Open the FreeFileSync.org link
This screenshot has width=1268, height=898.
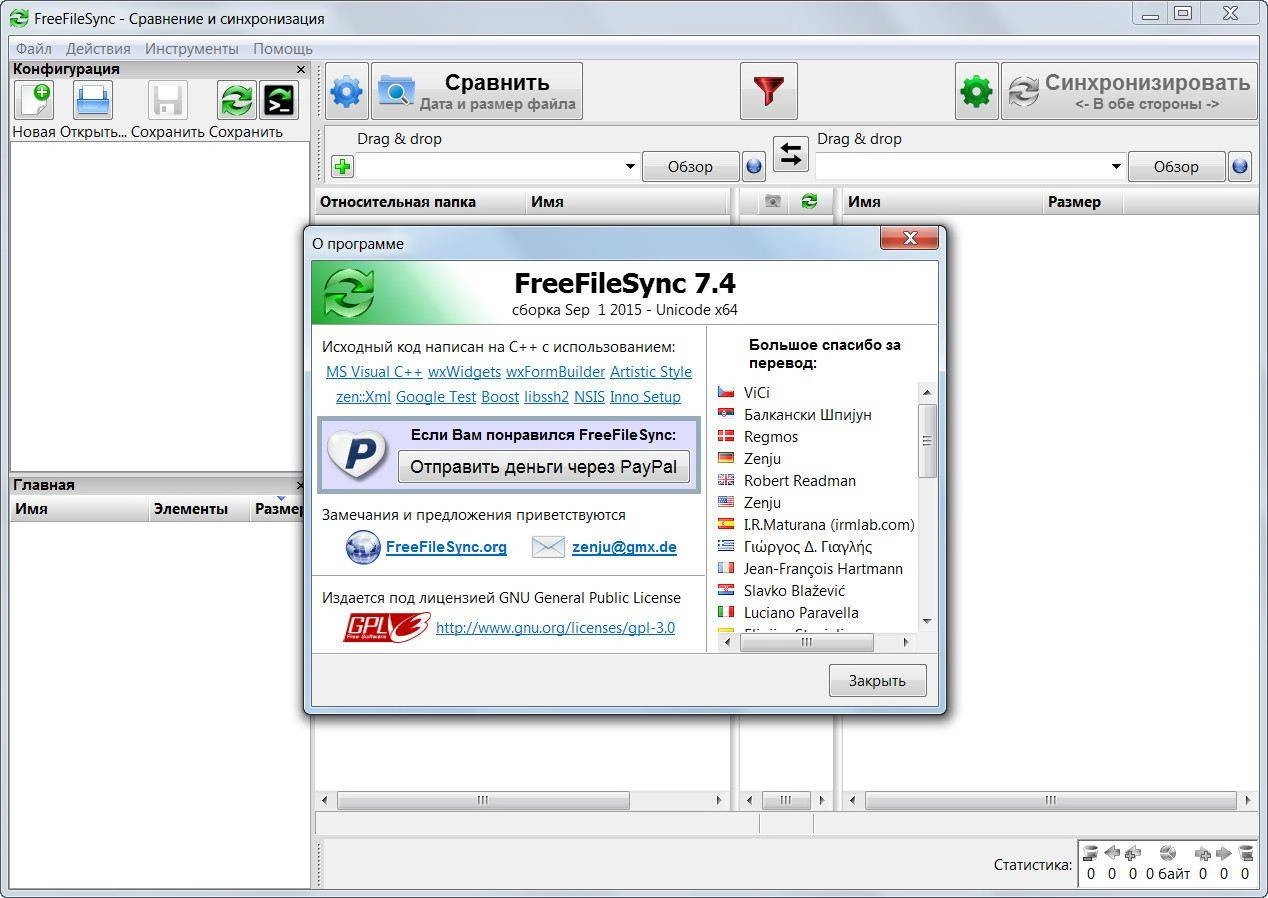pyautogui.click(x=446, y=547)
